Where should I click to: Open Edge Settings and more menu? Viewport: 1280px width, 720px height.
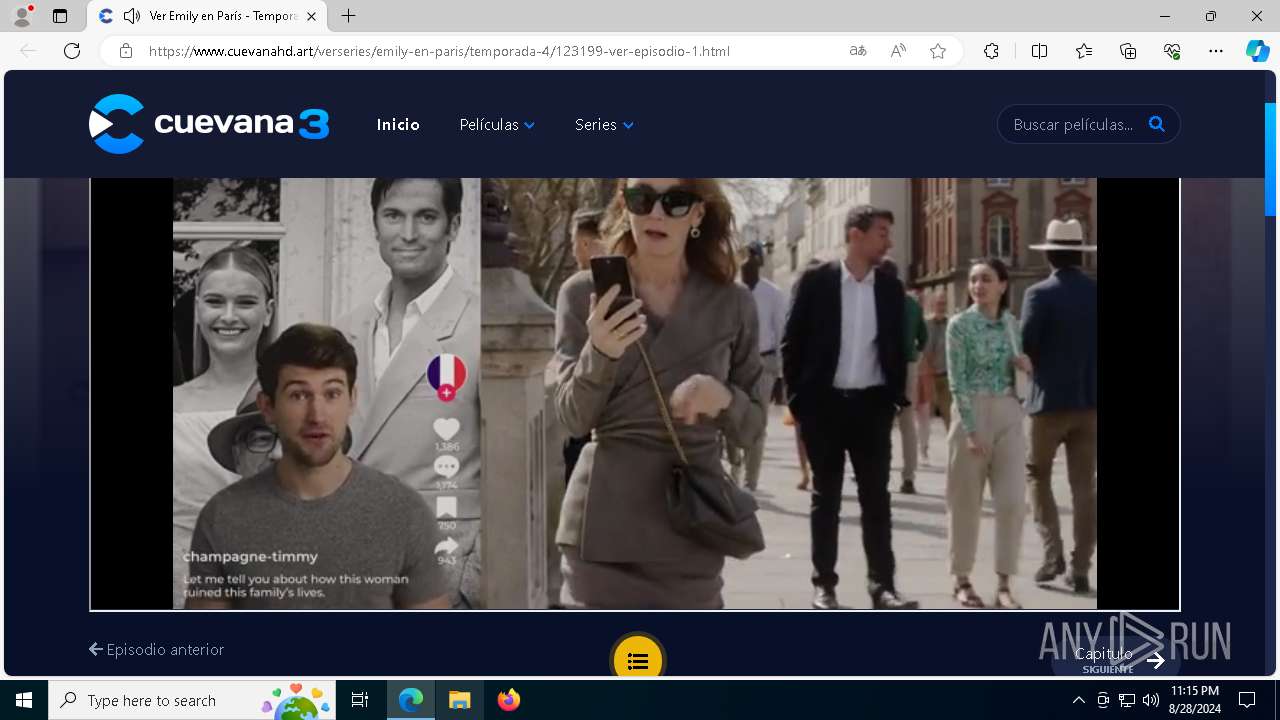tap(1216, 51)
